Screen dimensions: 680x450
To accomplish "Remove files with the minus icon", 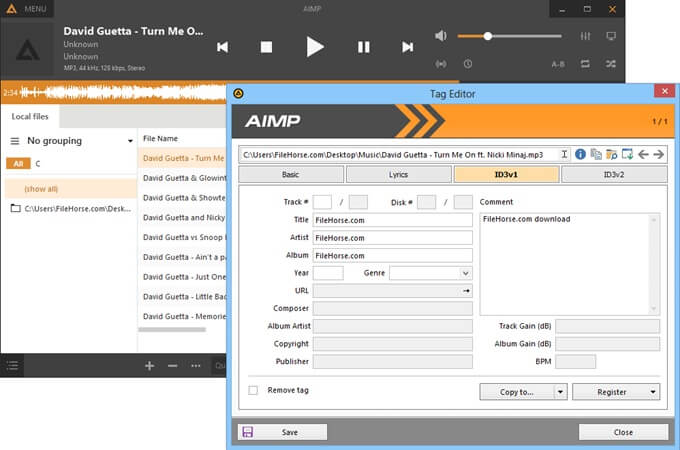I will point(173,366).
